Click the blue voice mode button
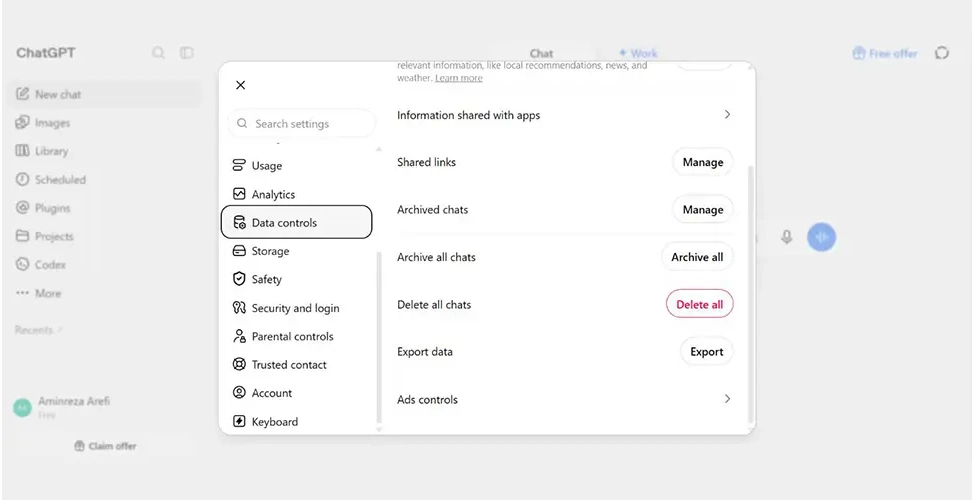Screen dimensions: 975x500 821,237
